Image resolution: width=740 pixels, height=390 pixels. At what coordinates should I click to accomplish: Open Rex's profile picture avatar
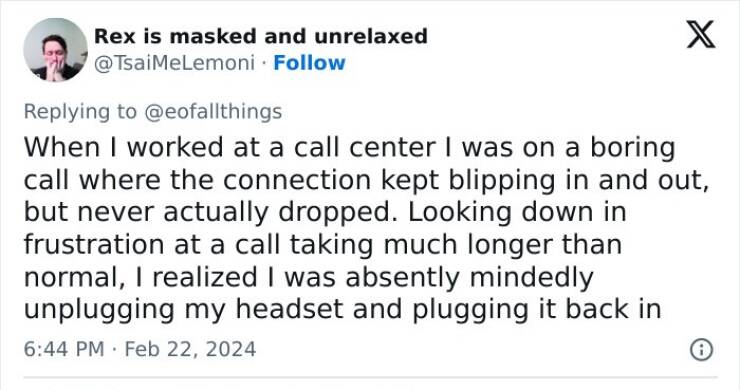click(55, 50)
